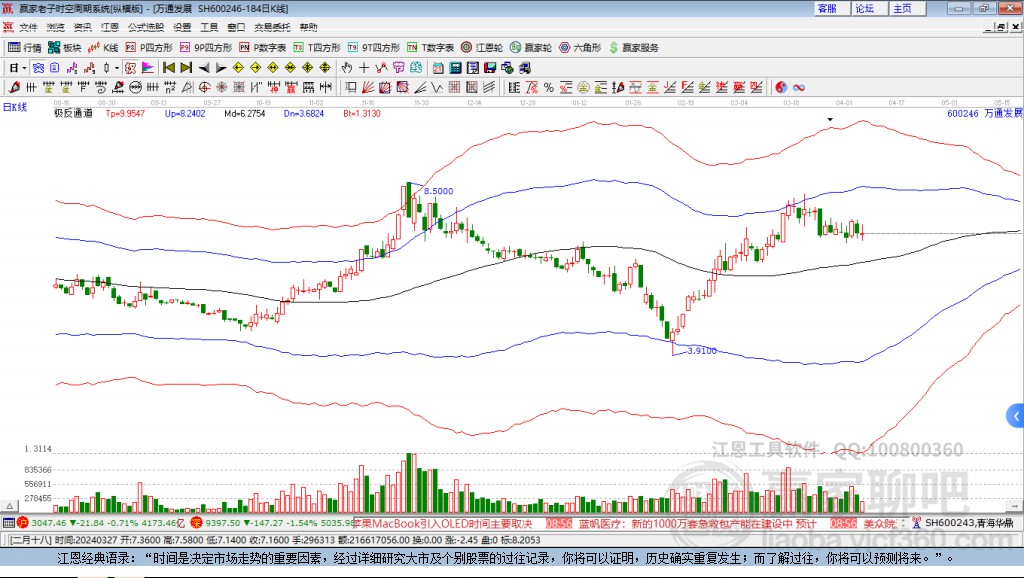Click the 客服 customer service button

[x=828, y=8]
